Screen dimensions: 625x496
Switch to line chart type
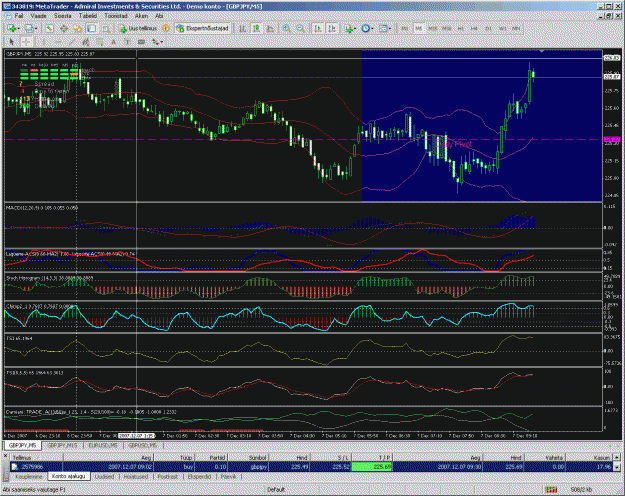[271, 28]
